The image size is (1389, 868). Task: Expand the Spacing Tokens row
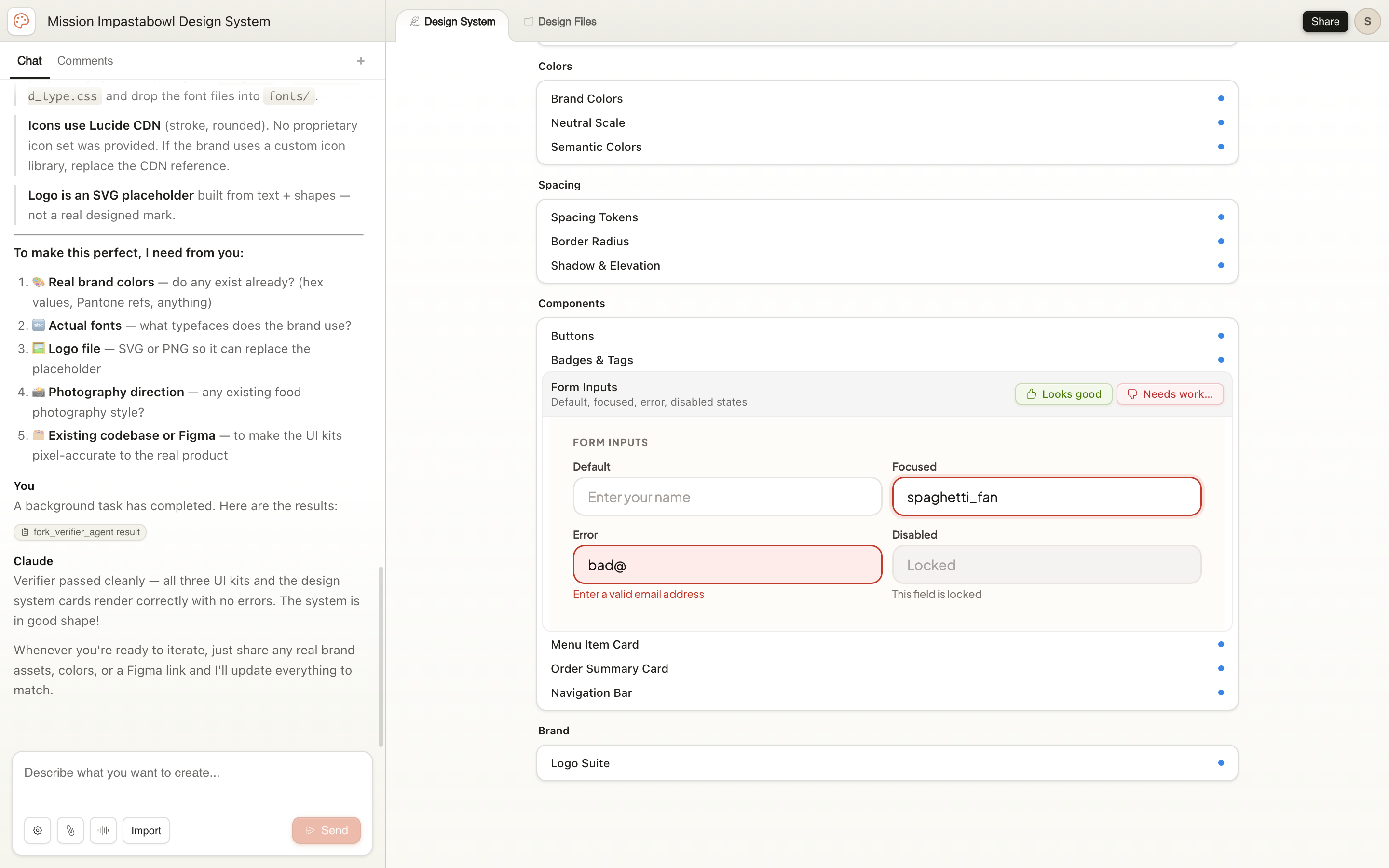point(887,217)
